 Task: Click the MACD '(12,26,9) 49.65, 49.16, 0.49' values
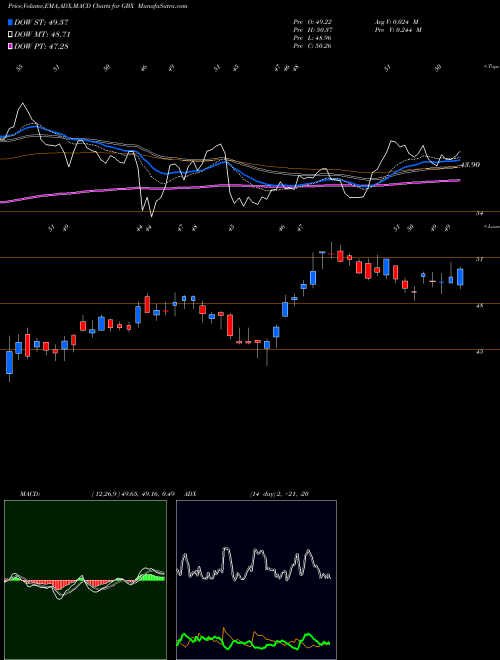133,494
